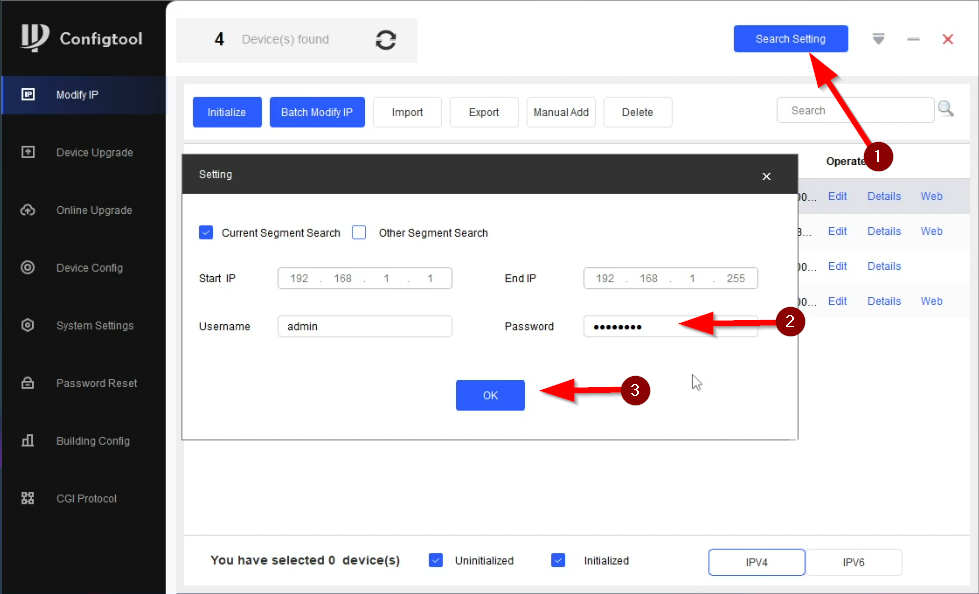Open the title bar dropdown menu arrow
The image size is (979, 594).
point(878,39)
